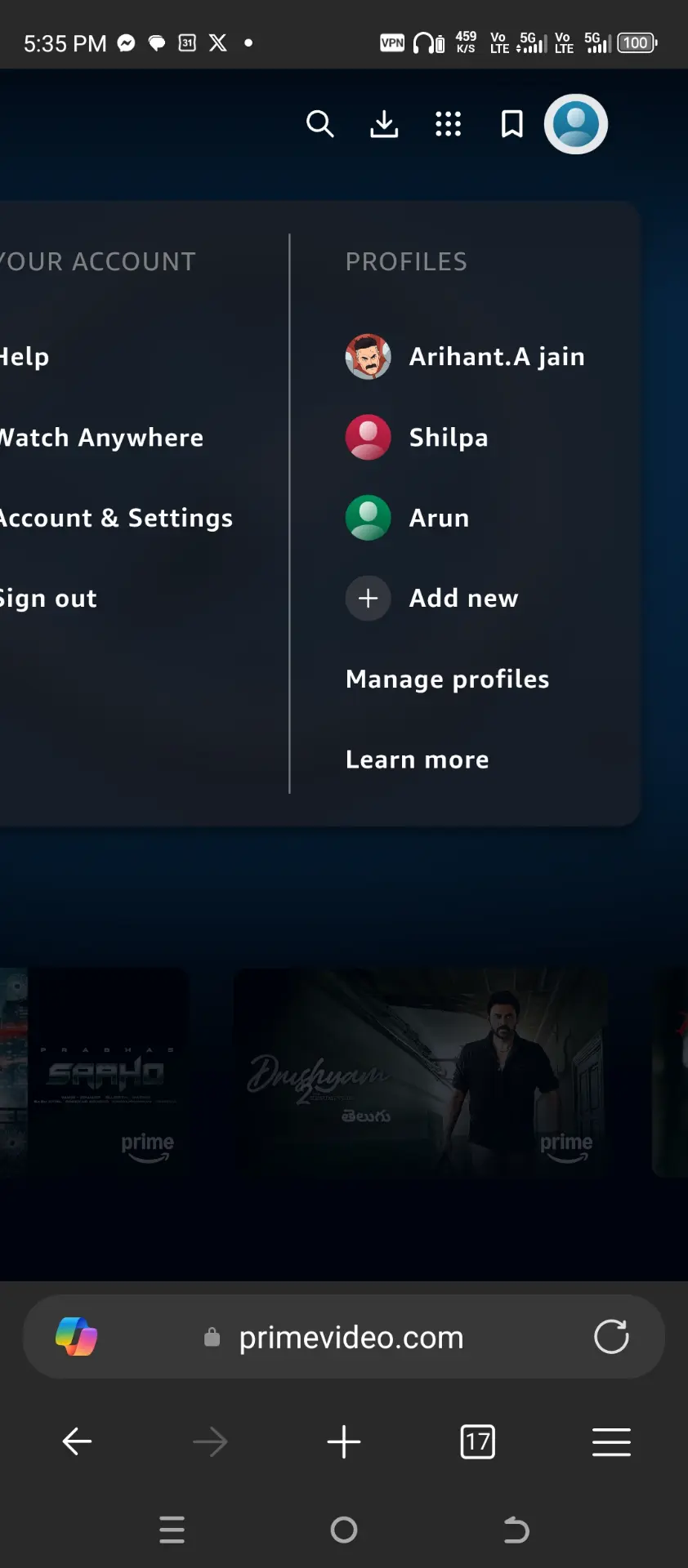Click Shilpa's red avatar icon

[x=369, y=438]
